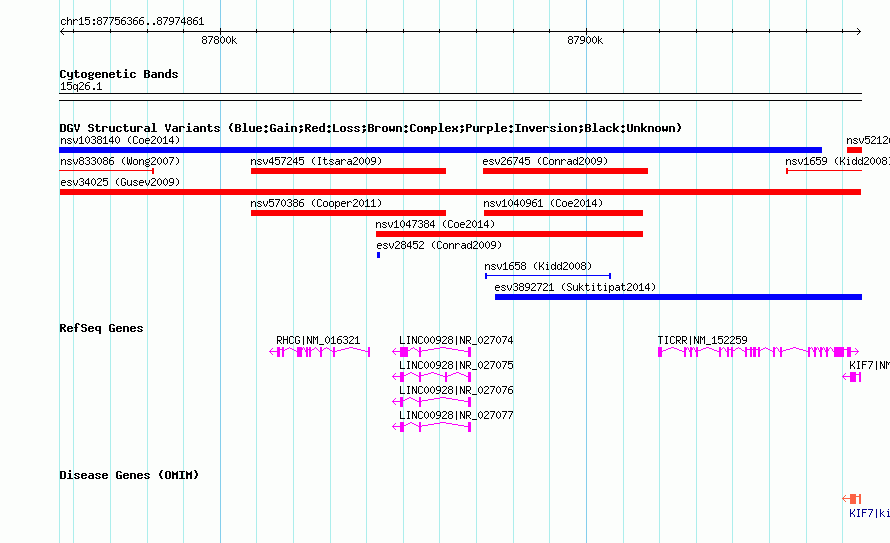Click the RHCG NM_016321 gene glyph
The image size is (890, 543).
click(320, 352)
